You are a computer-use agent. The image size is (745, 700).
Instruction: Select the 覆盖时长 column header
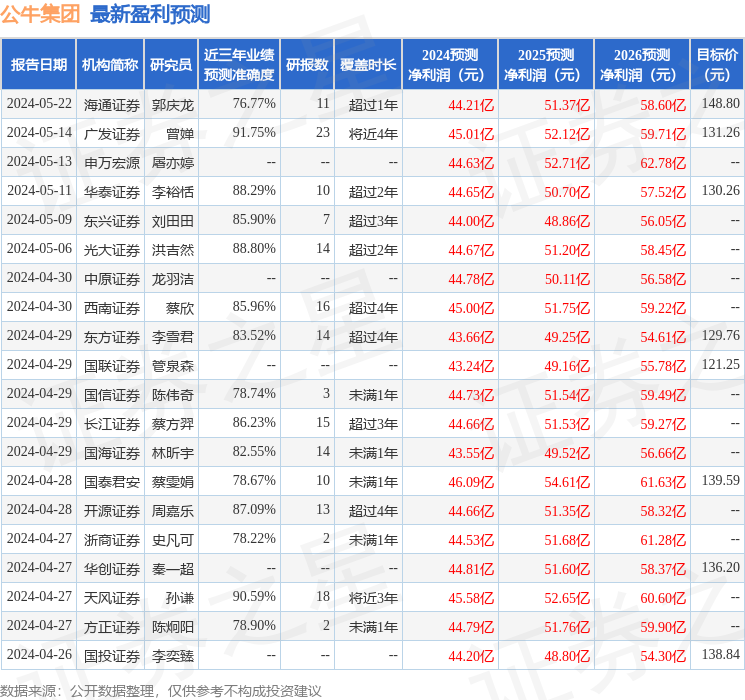(x=368, y=65)
